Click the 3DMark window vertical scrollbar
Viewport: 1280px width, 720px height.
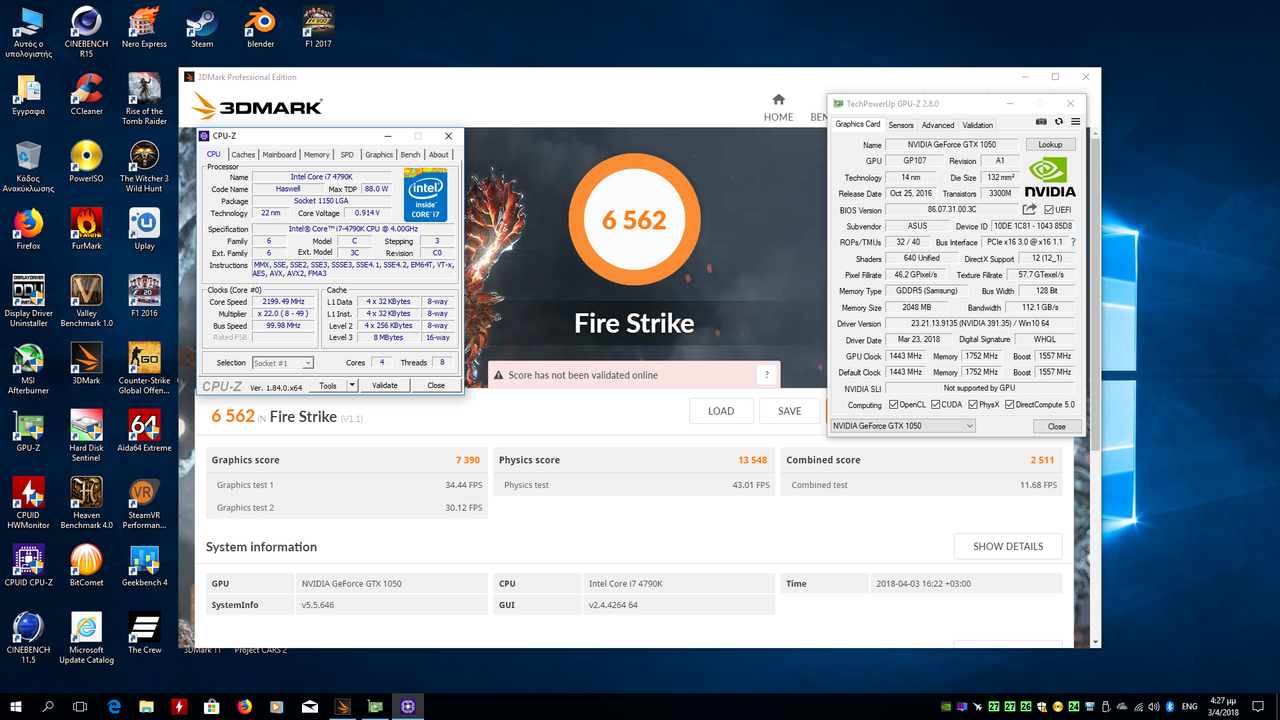[1096, 390]
